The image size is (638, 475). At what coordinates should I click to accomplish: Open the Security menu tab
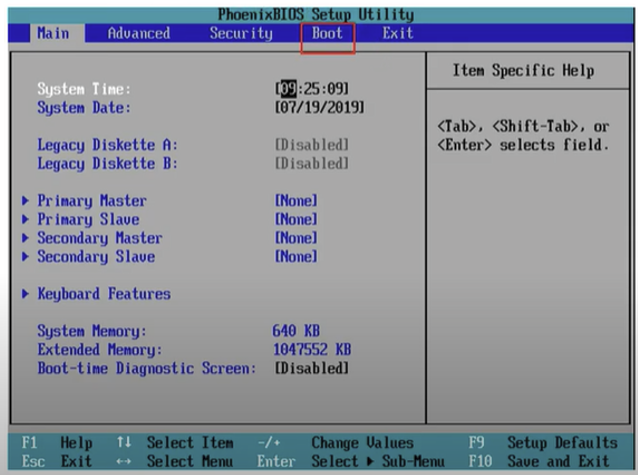coord(241,33)
